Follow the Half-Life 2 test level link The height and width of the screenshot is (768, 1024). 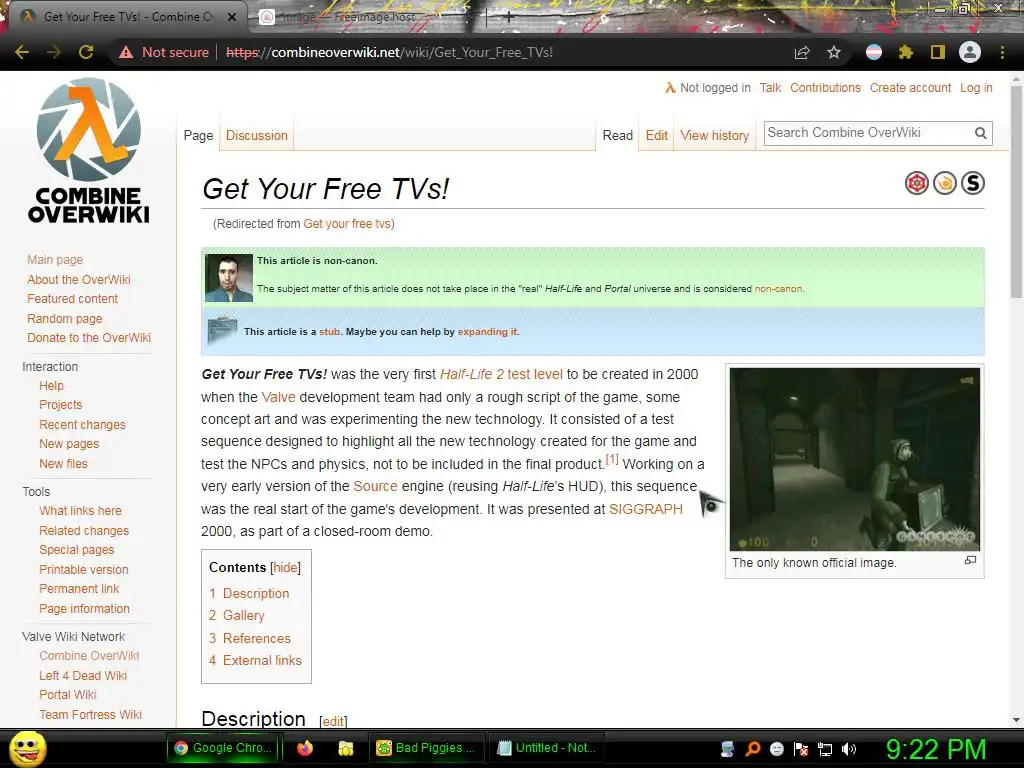(x=501, y=374)
